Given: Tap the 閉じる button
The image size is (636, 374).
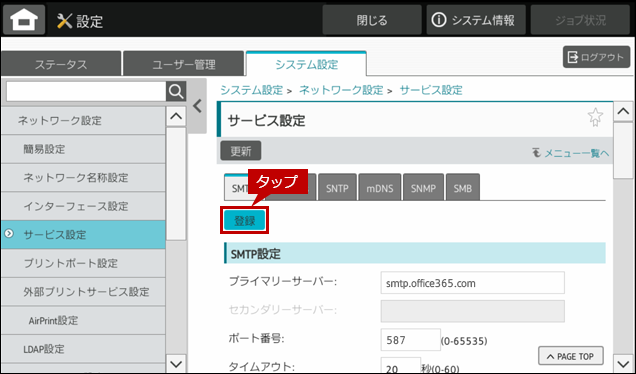Looking at the screenshot, I should click(x=372, y=20).
